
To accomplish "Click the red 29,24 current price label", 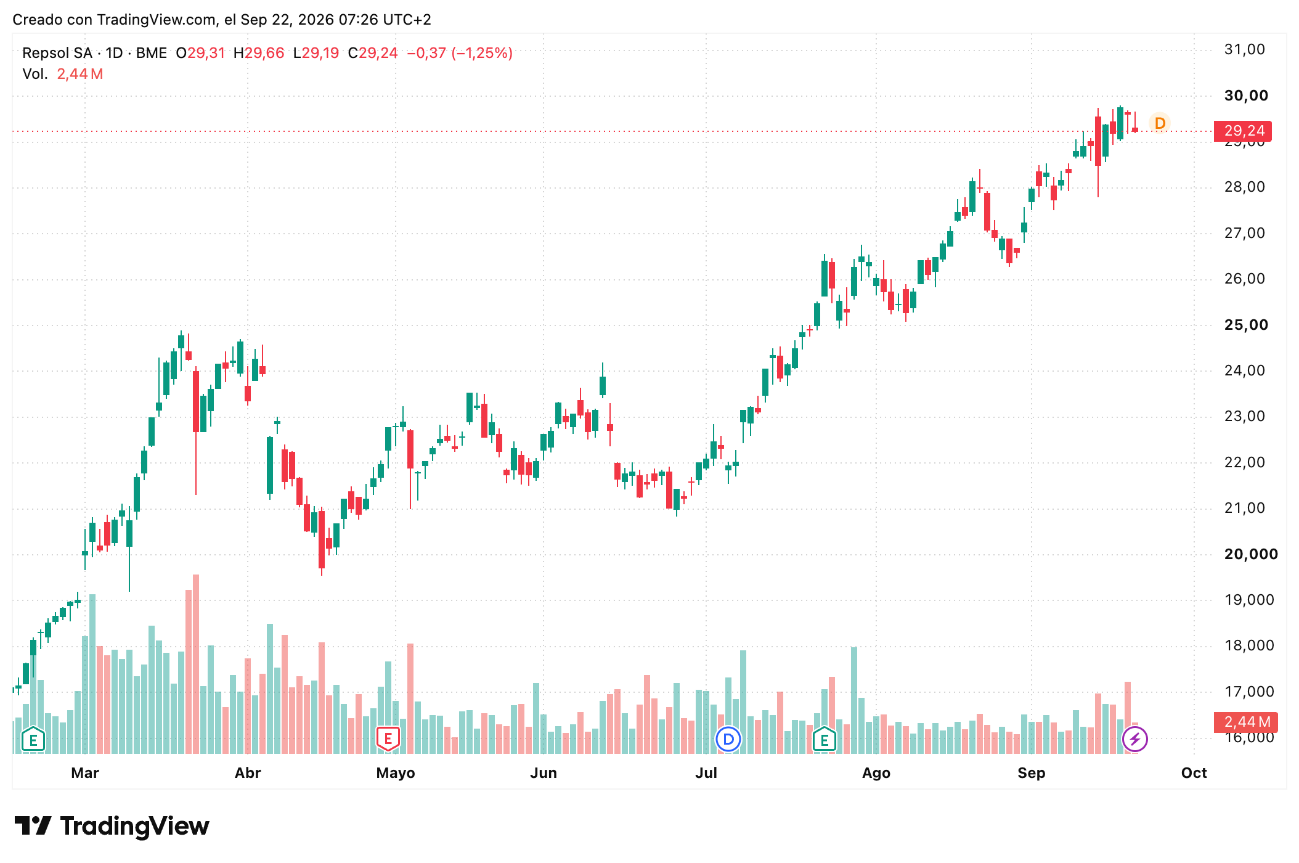I will click(1242, 131).
